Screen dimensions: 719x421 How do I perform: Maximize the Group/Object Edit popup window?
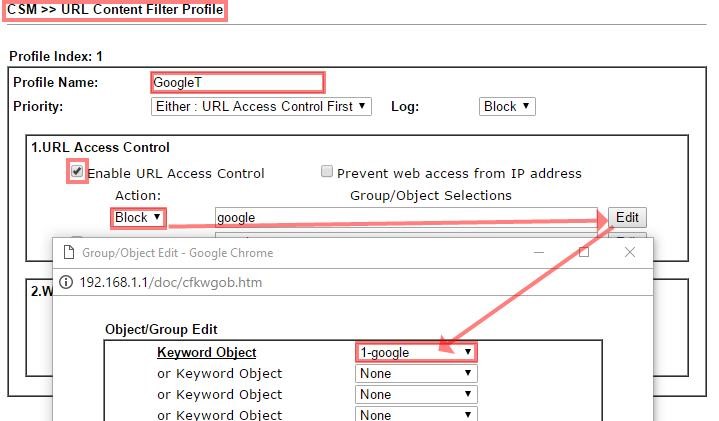[x=584, y=252]
